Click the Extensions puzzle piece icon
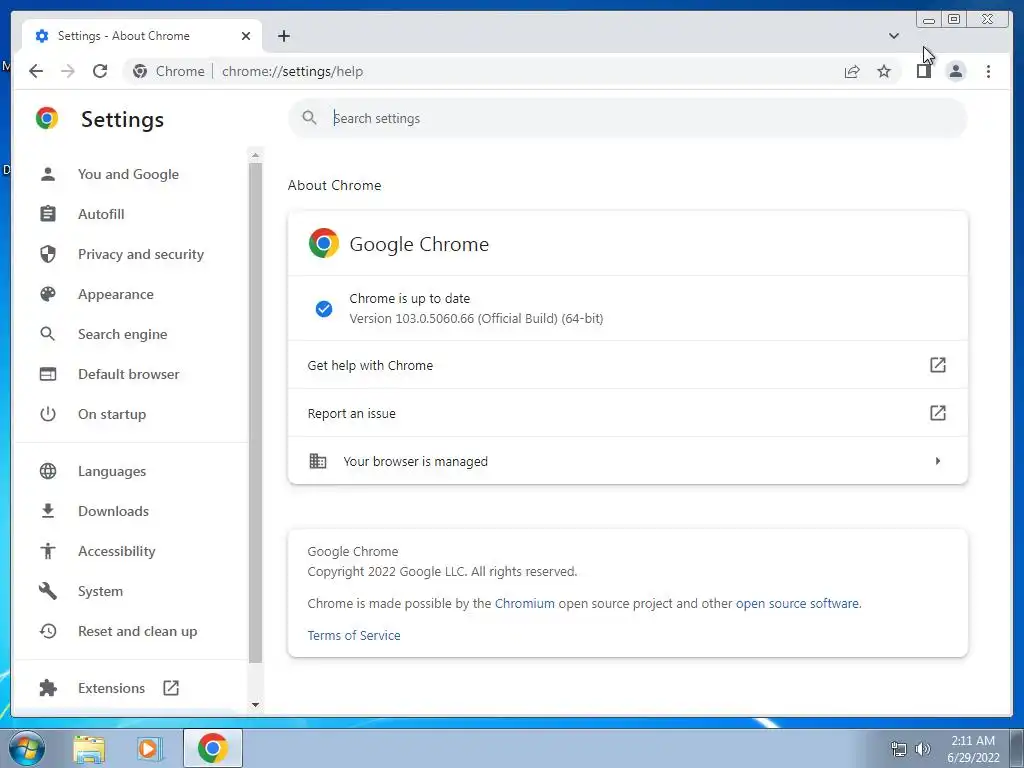1024x768 pixels. point(48,688)
